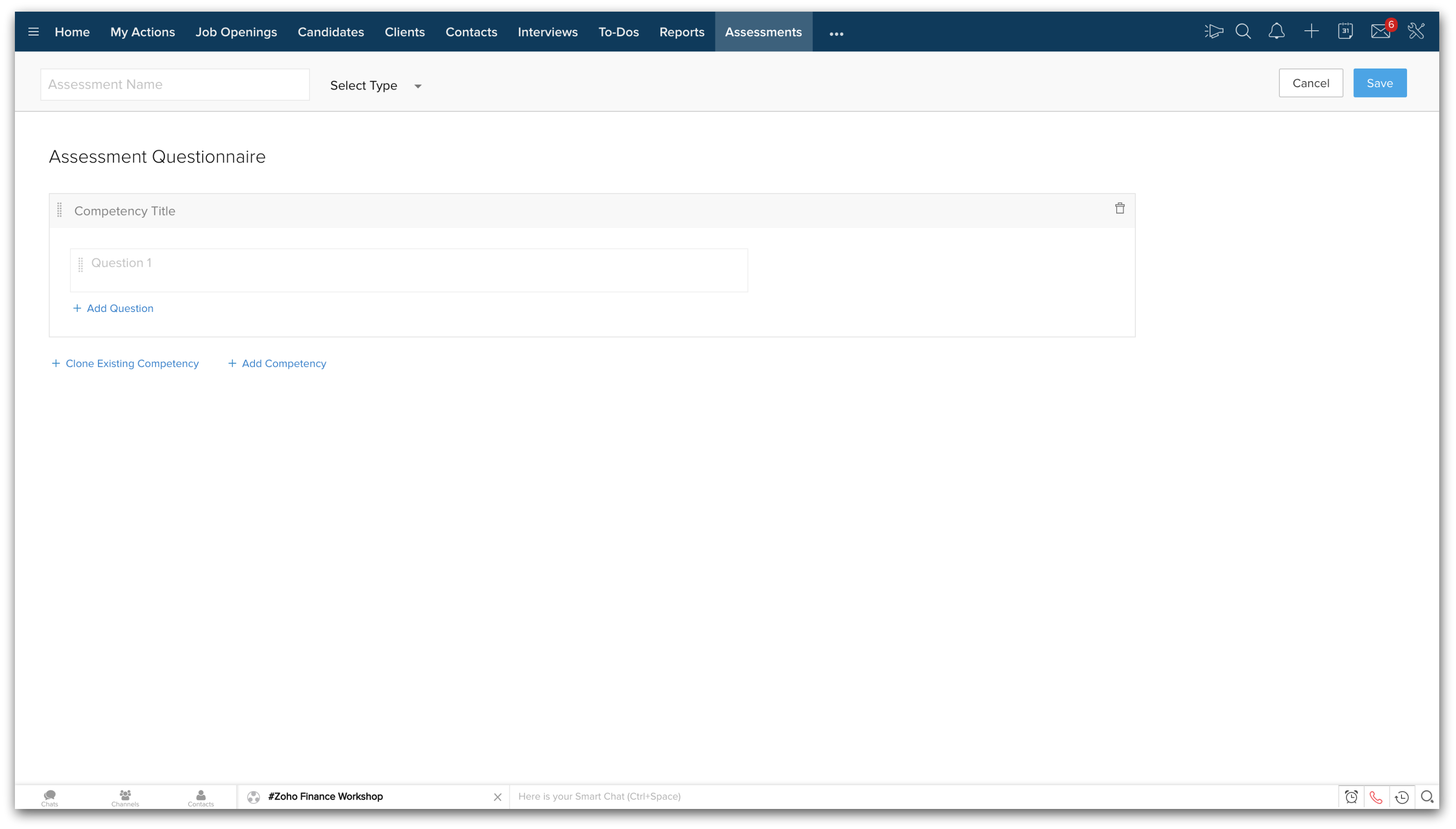The image size is (1456, 829).
Task: Close the Zoho Finance Workshop chat
Action: [x=497, y=797]
